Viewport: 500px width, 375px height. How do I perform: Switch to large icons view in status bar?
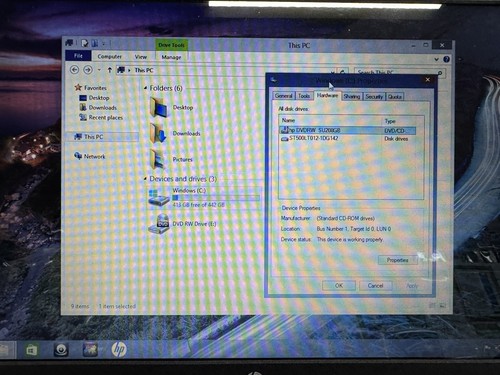point(442,305)
